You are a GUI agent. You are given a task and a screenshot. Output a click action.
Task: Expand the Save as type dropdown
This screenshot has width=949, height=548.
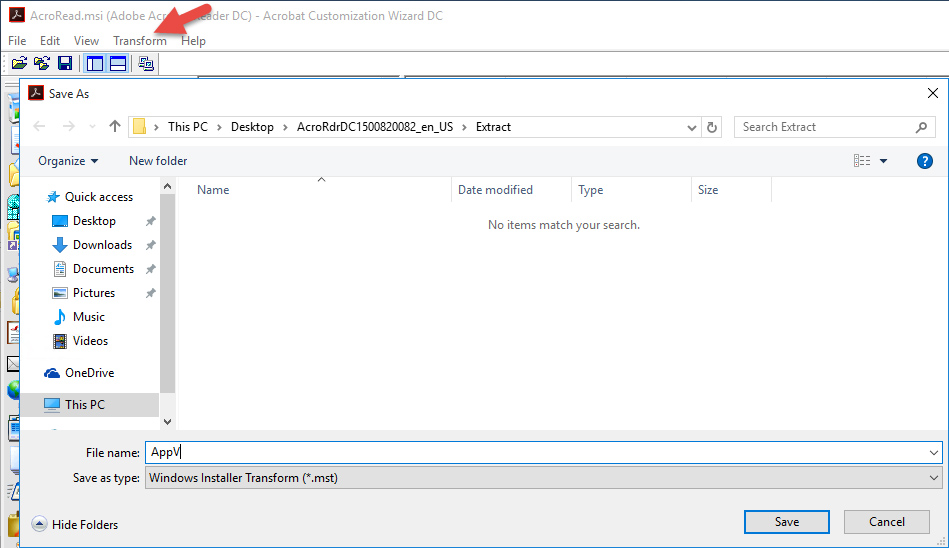tap(933, 478)
